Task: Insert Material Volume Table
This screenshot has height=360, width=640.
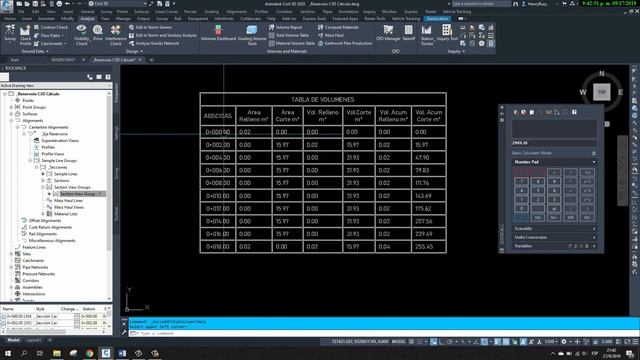Action: [x=291, y=43]
